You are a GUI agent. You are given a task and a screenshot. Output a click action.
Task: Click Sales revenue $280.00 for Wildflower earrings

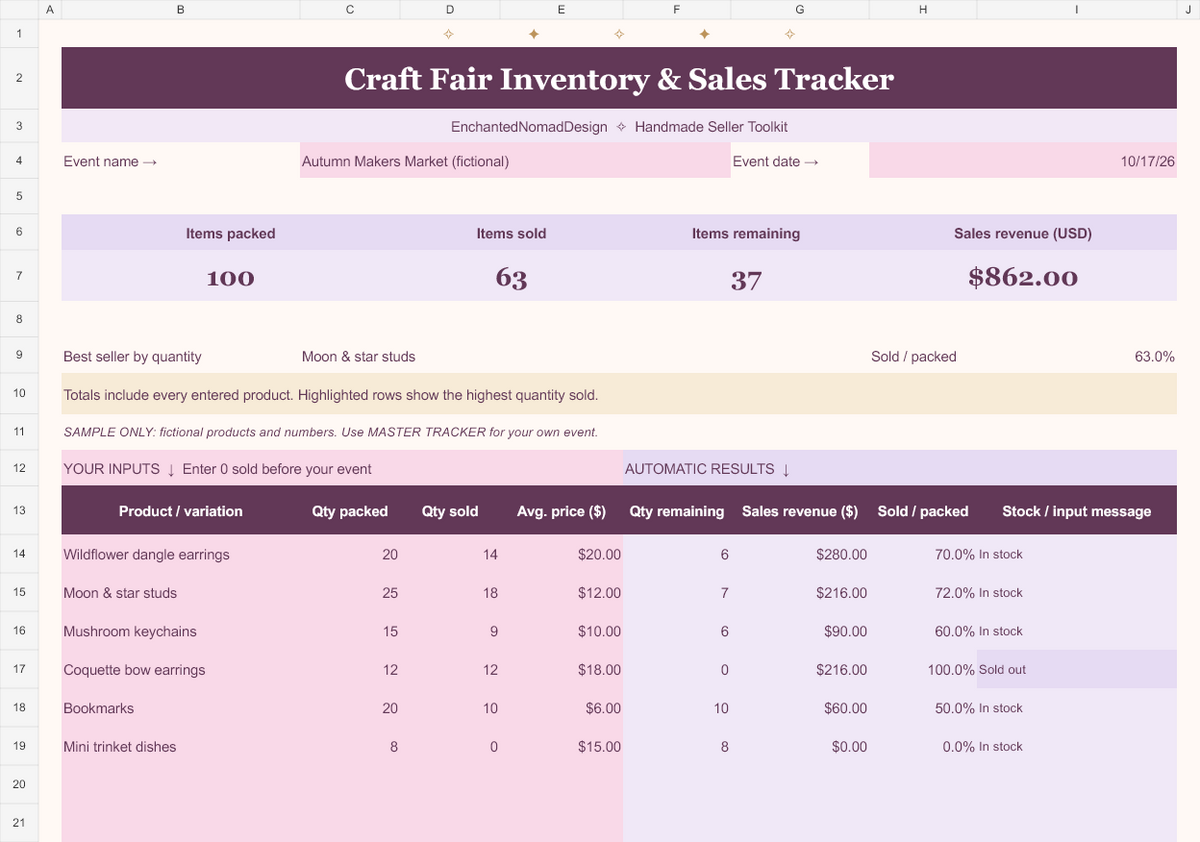click(x=800, y=554)
